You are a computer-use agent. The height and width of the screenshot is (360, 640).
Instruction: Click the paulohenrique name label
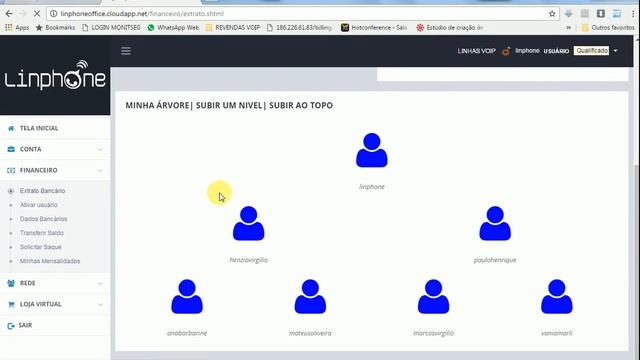tap(495, 260)
